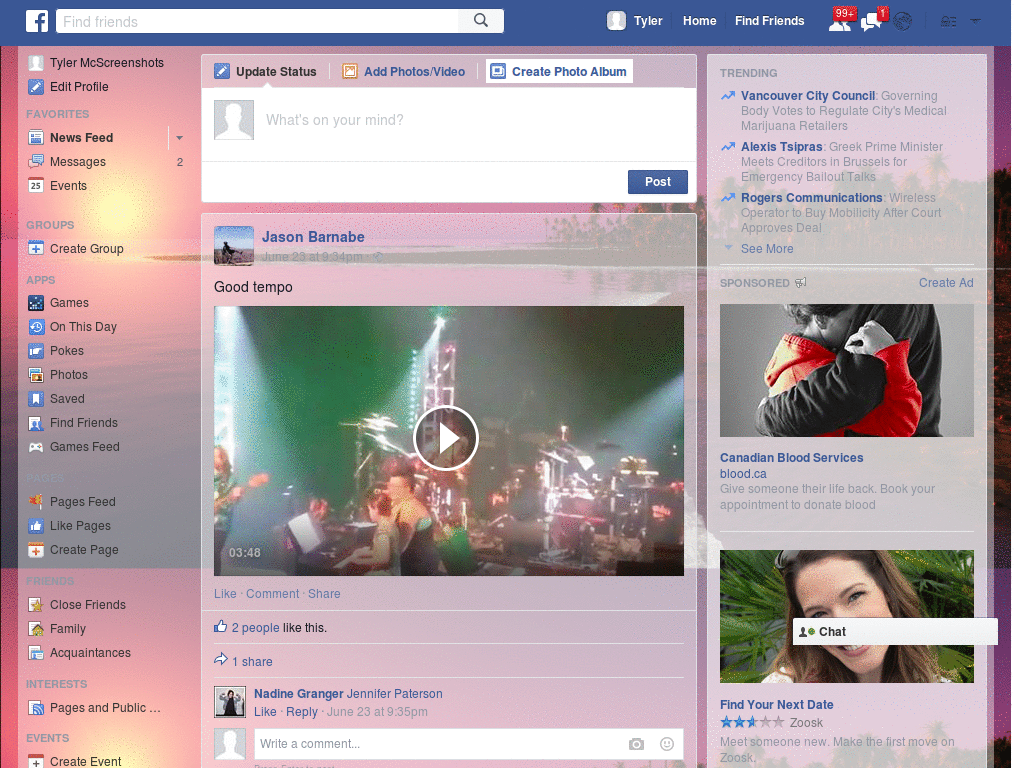1024x768 pixels.
Task: Click the What's on your mind field
Action: (470, 121)
